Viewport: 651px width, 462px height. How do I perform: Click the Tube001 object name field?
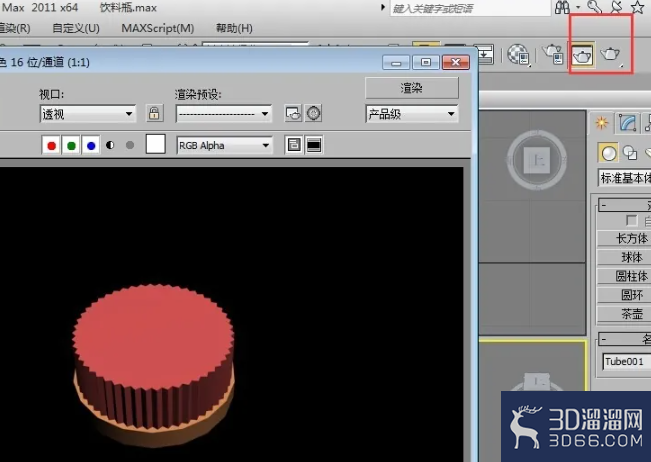point(627,362)
